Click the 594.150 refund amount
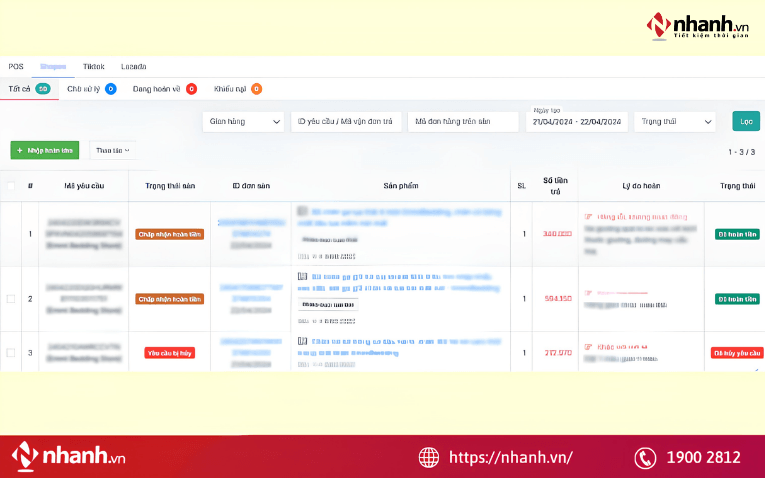This screenshot has height=478, width=765. pyautogui.click(x=558, y=298)
